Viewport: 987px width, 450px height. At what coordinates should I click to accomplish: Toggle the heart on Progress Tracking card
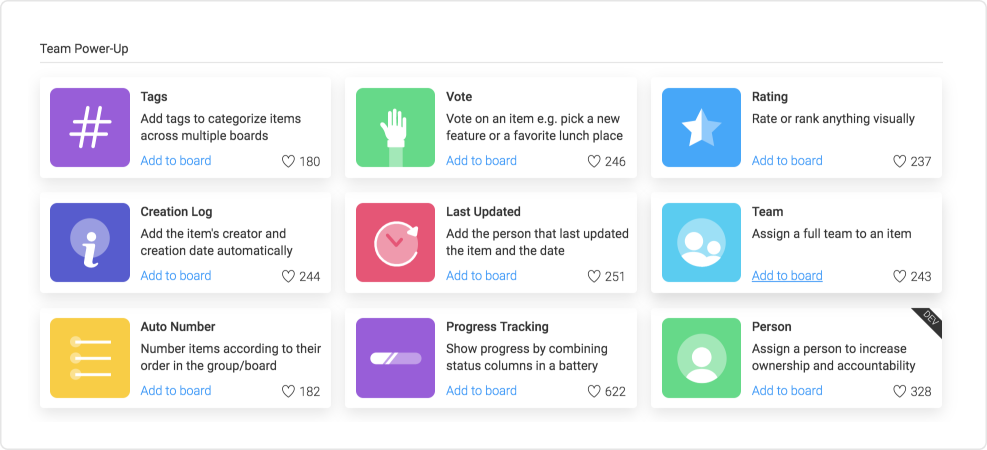tap(594, 391)
